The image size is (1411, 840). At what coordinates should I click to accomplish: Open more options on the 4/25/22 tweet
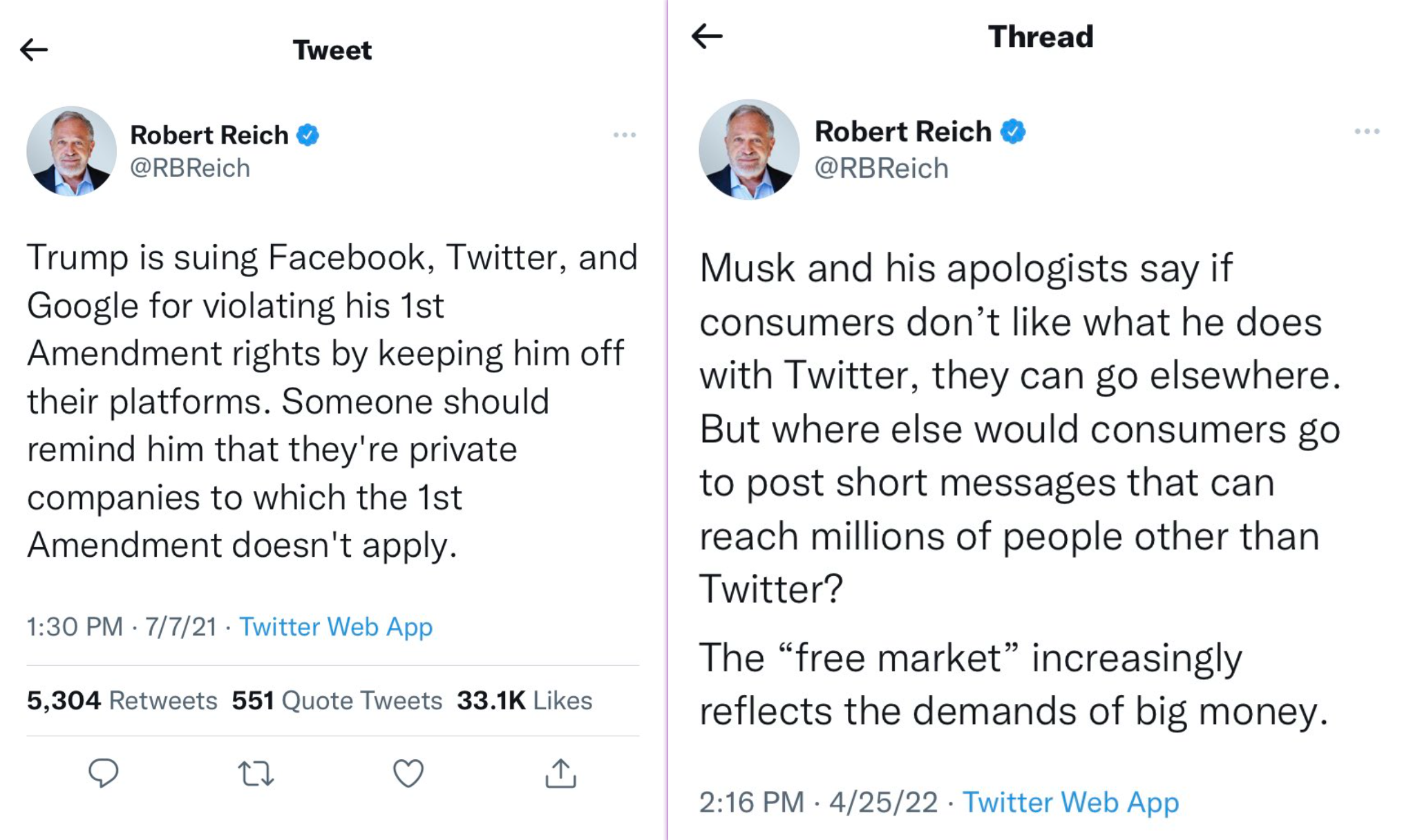point(1366,131)
